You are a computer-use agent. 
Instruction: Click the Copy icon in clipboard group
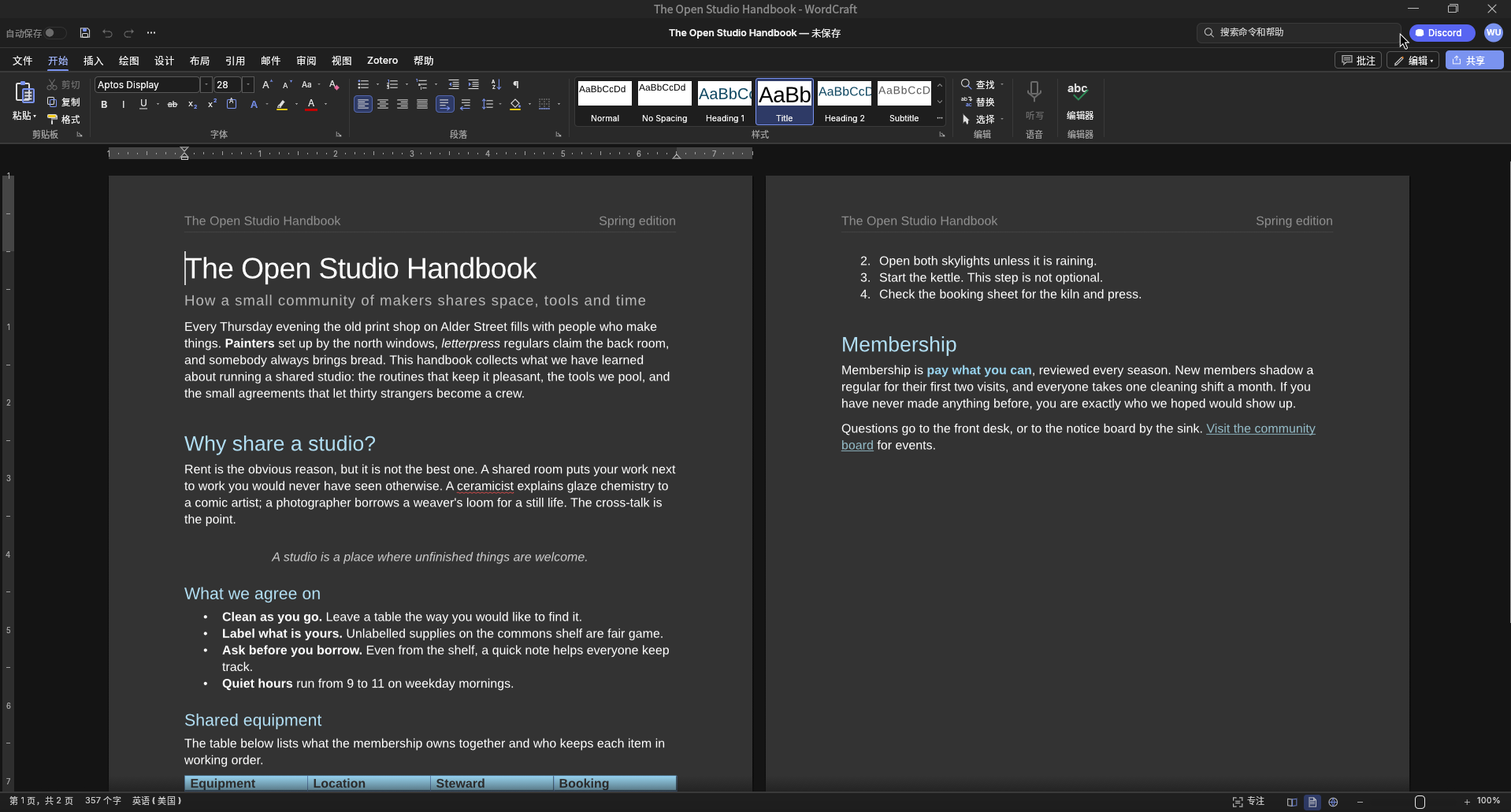click(52, 102)
